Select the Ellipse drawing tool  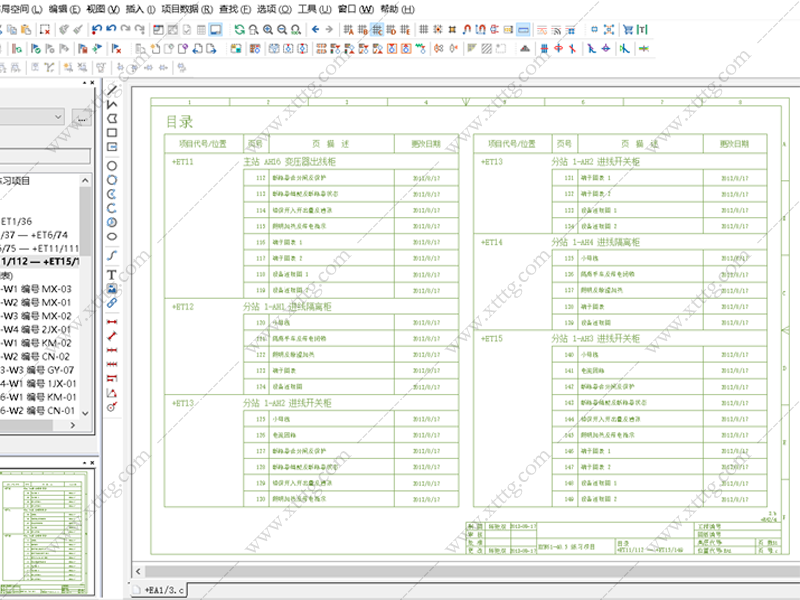click(112, 236)
